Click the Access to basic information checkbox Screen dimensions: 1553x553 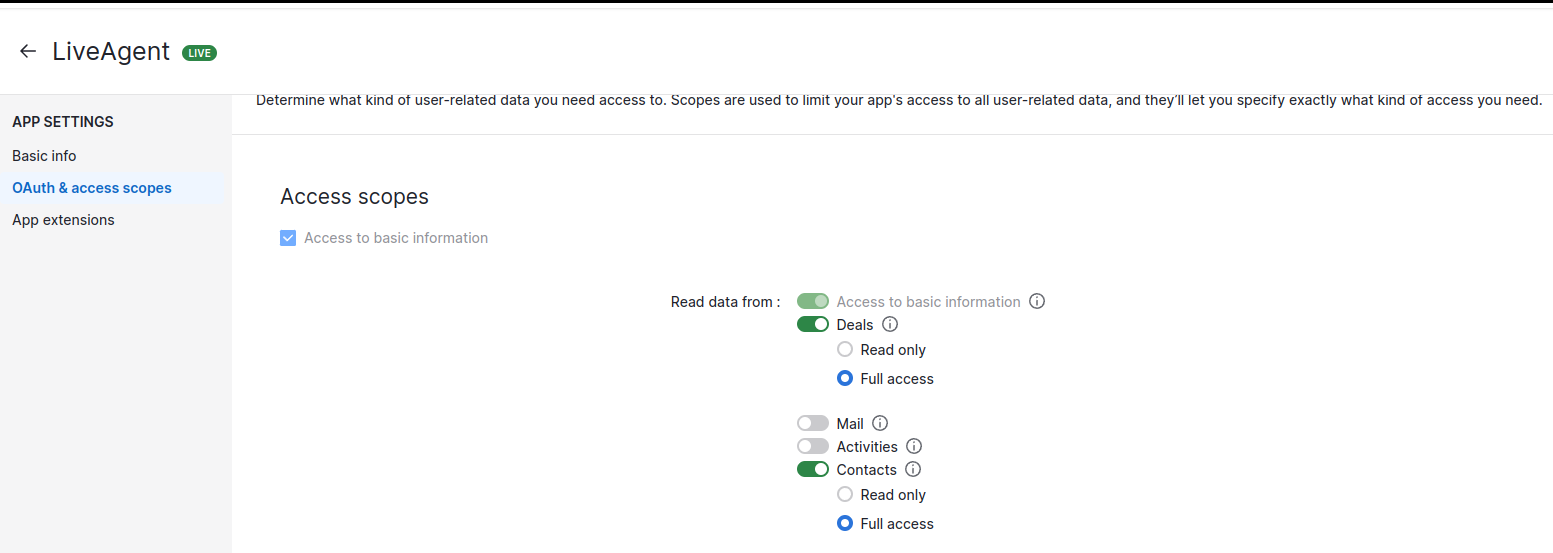[x=288, y=238]
